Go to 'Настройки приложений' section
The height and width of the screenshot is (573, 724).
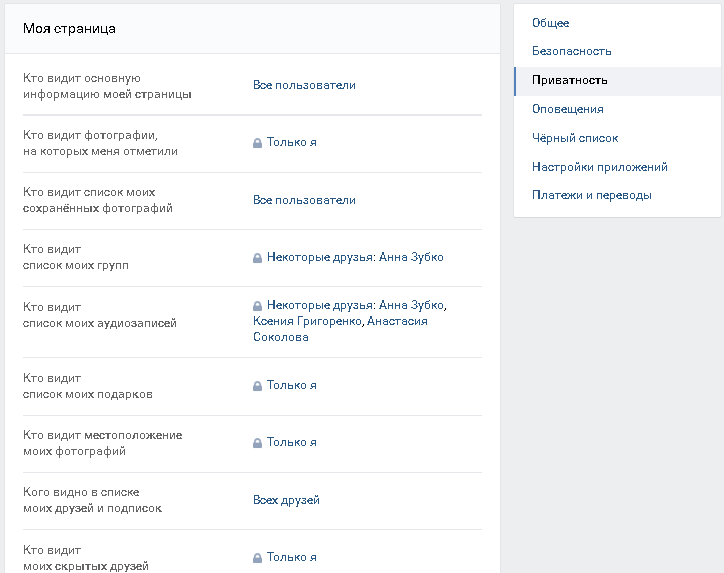(x=600, y=167)
